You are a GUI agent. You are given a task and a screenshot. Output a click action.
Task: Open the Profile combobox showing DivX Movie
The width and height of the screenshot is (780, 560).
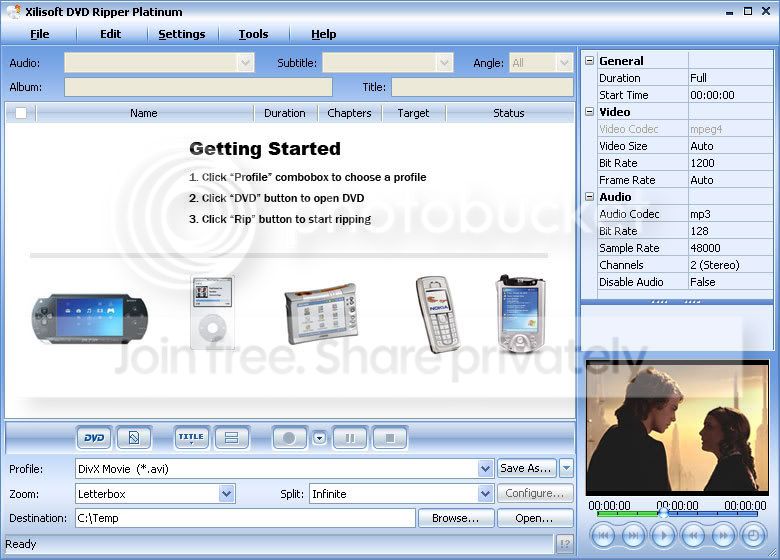pos(485,468)
